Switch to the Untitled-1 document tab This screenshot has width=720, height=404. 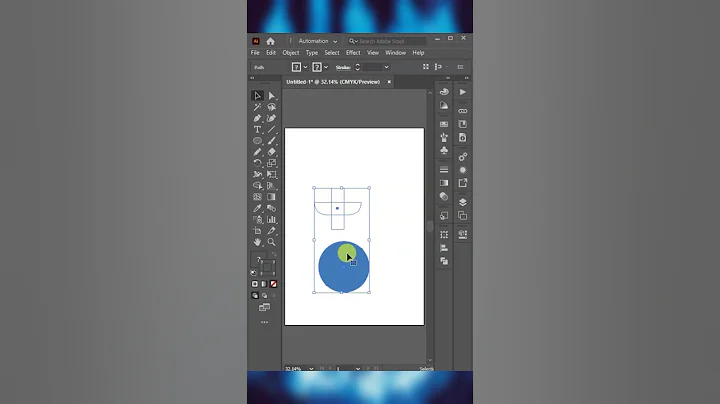(333, 82)
